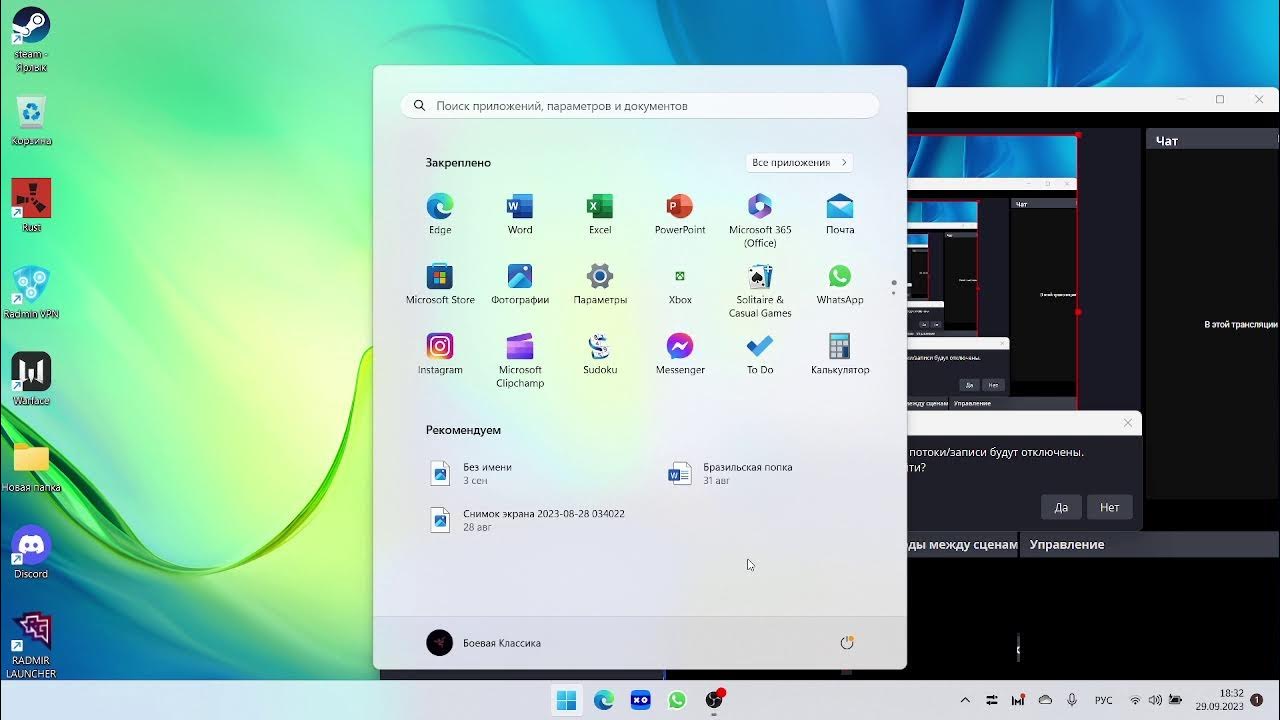Open the To Do app

click(x=760, y=354)
